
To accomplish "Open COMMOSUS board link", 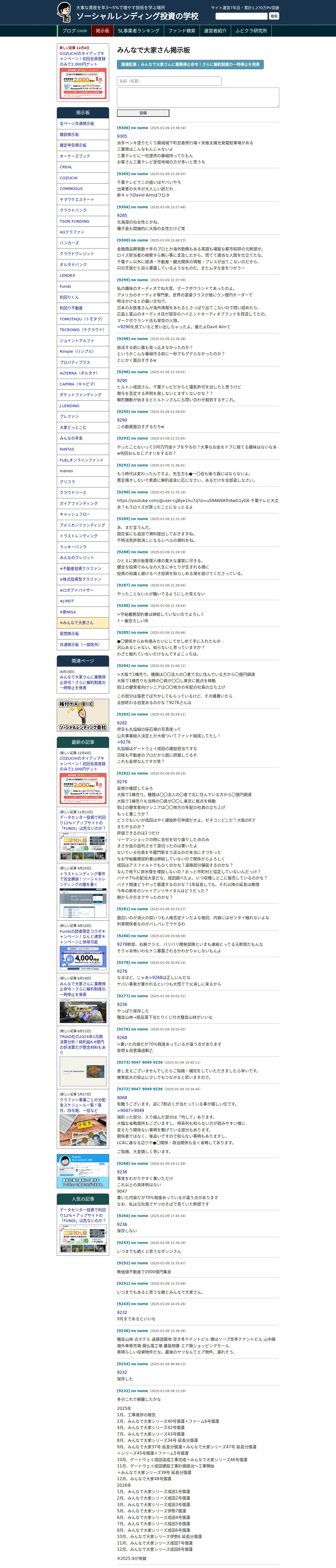I will [x=83, y=189].
